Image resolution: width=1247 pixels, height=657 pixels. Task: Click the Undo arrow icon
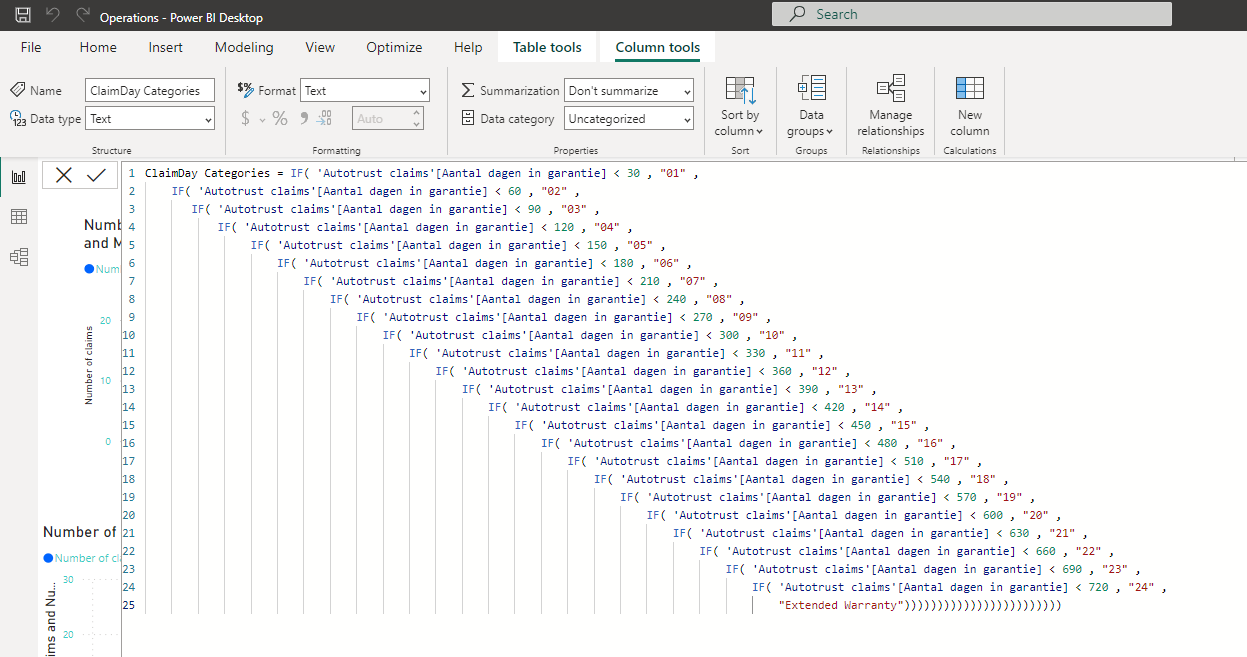(53, 16)
